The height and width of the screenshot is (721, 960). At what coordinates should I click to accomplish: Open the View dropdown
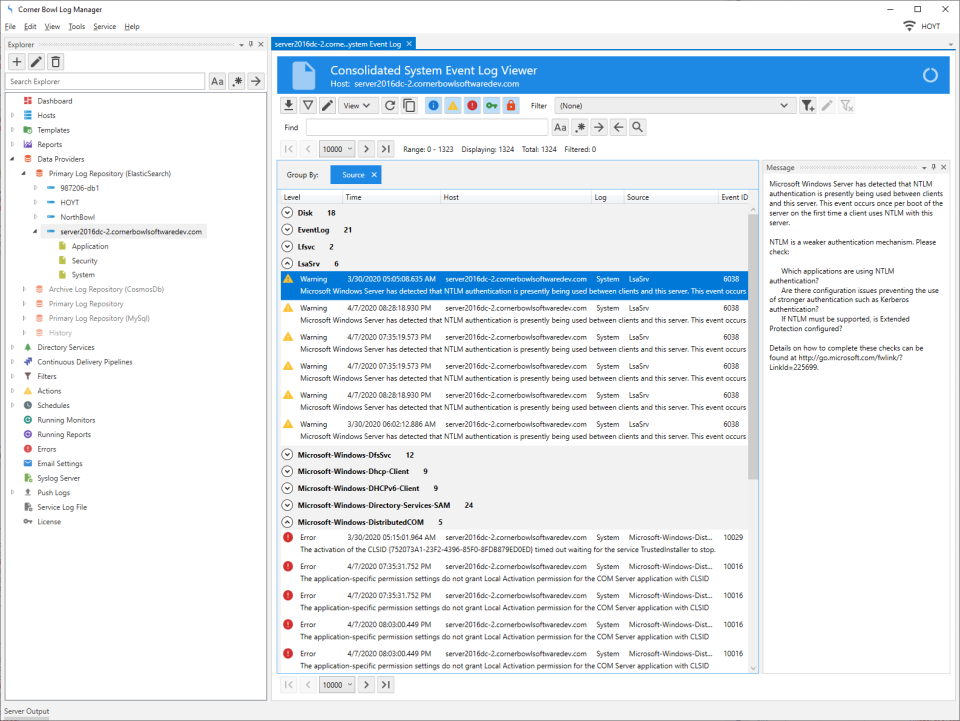(357, 105)
